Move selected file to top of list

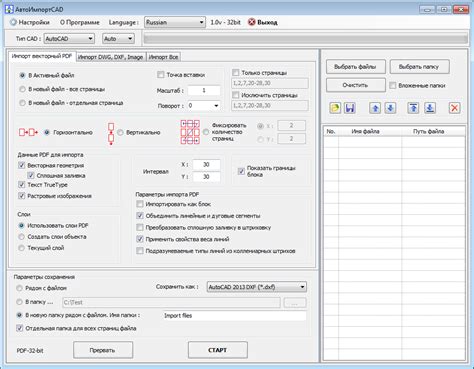point(413,108)
